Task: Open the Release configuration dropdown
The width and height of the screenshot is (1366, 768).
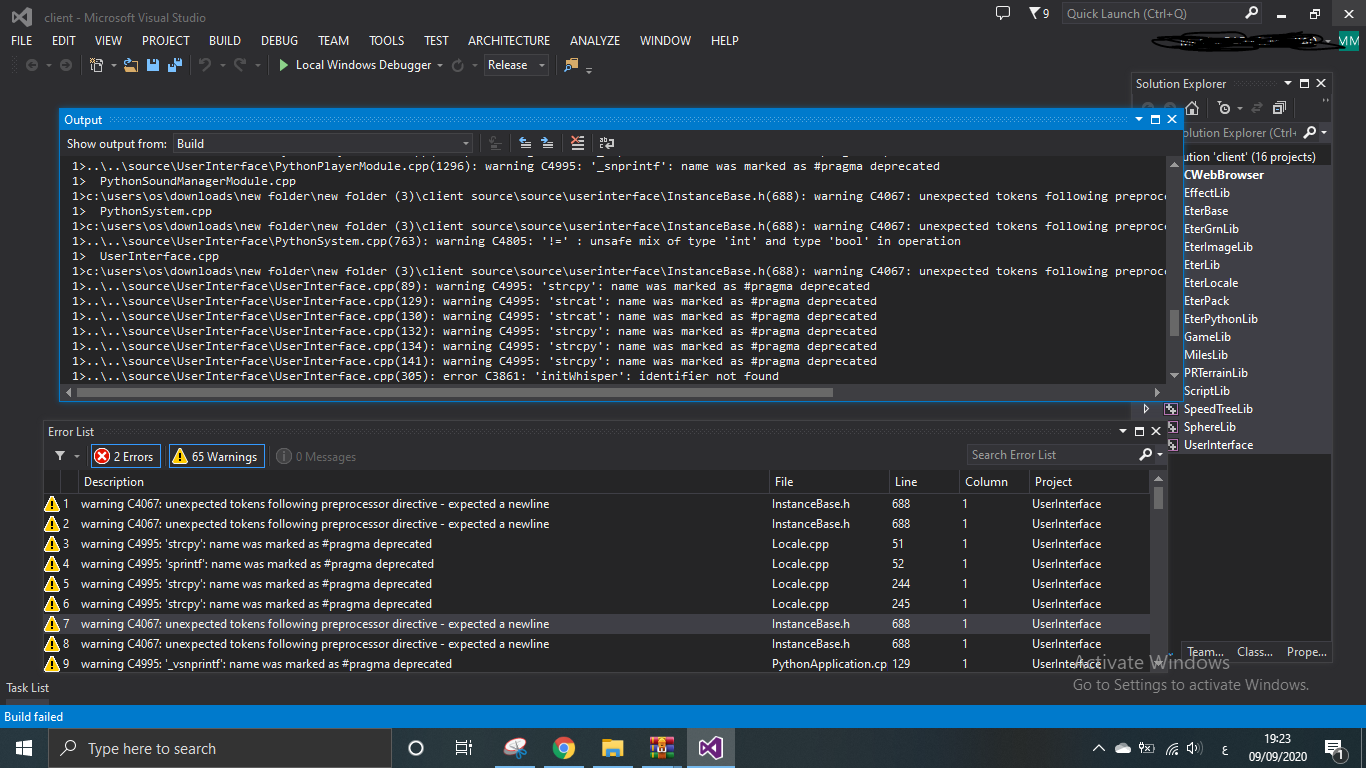Action: [516, 65]
